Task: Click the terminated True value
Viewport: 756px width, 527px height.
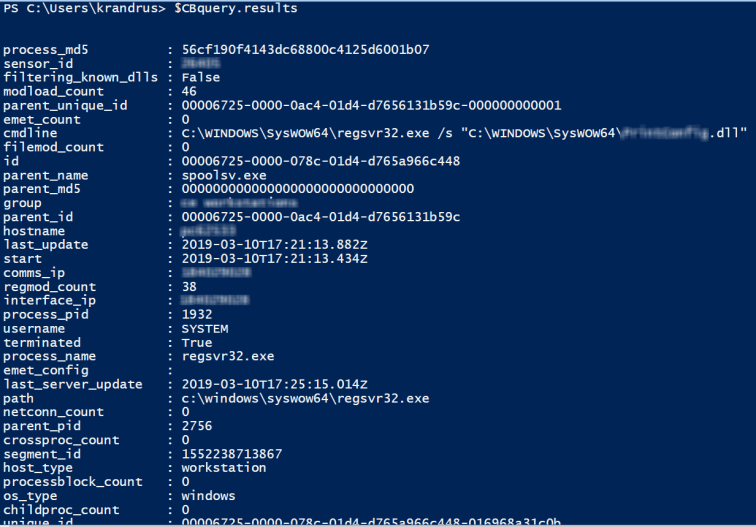Action: coord(196,343)
